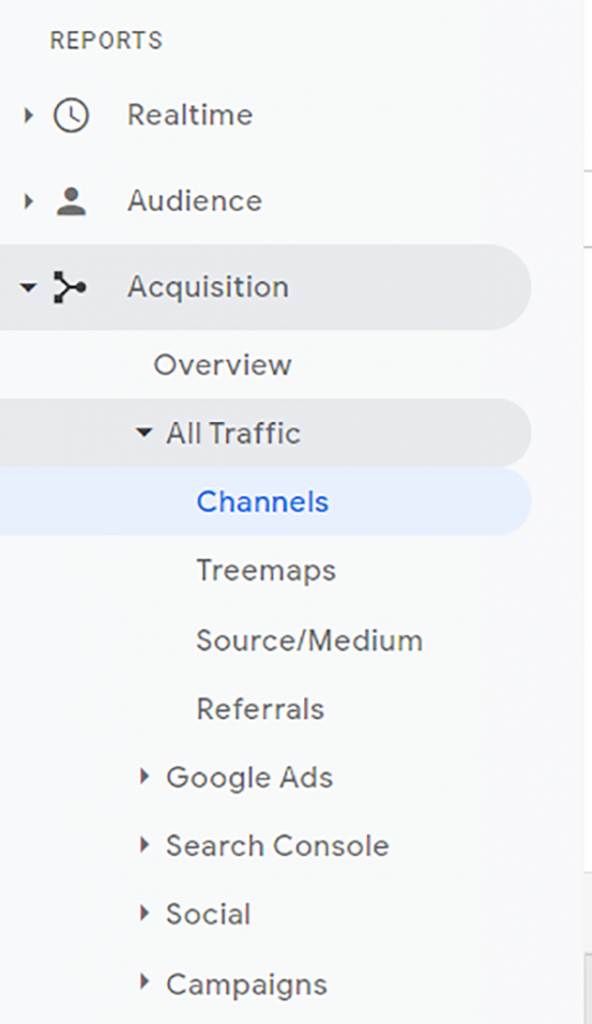Open the Source/Medium report
592x1024 pixels.
[x=310, y=640]
